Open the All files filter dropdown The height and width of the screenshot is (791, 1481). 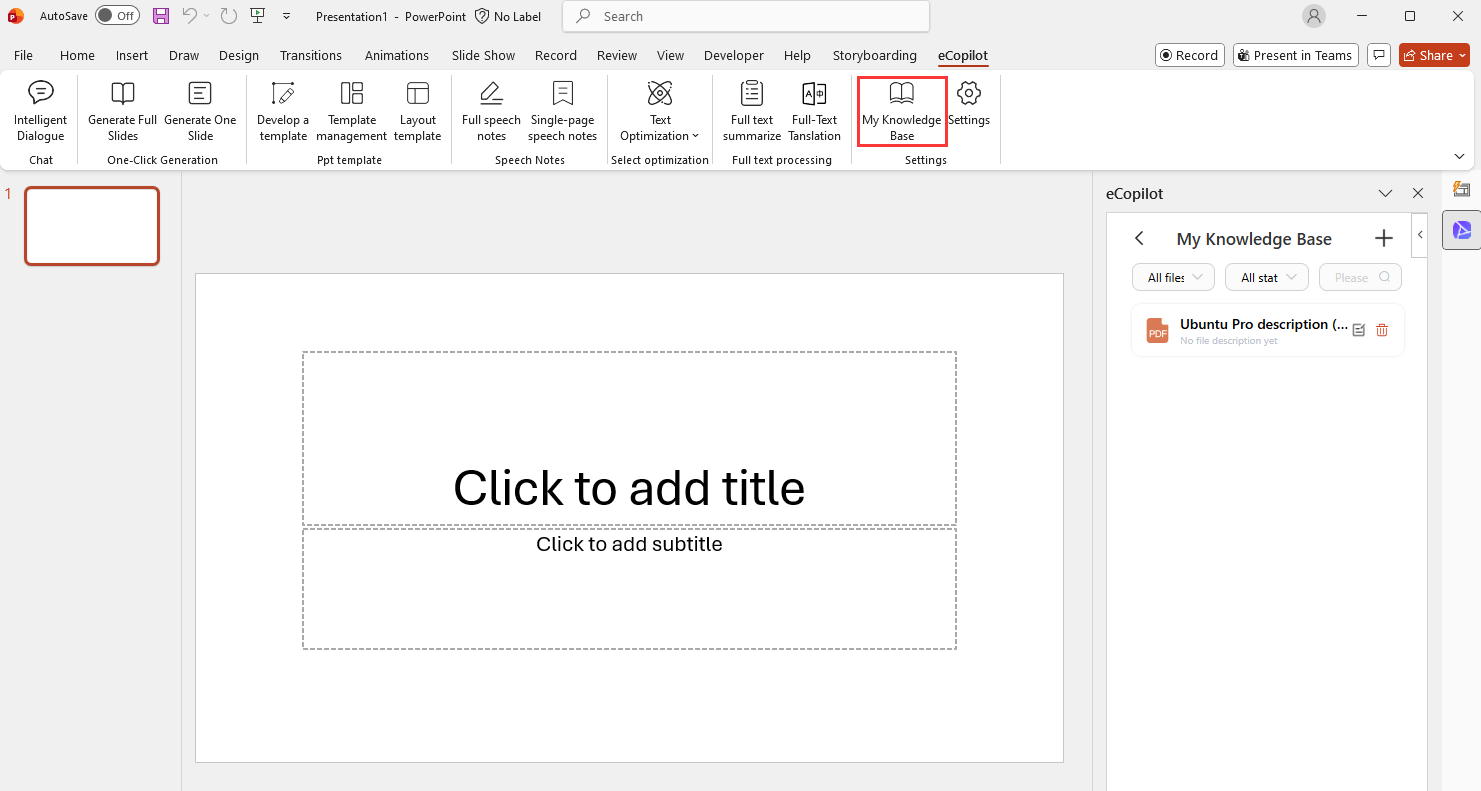(1173, 278)
